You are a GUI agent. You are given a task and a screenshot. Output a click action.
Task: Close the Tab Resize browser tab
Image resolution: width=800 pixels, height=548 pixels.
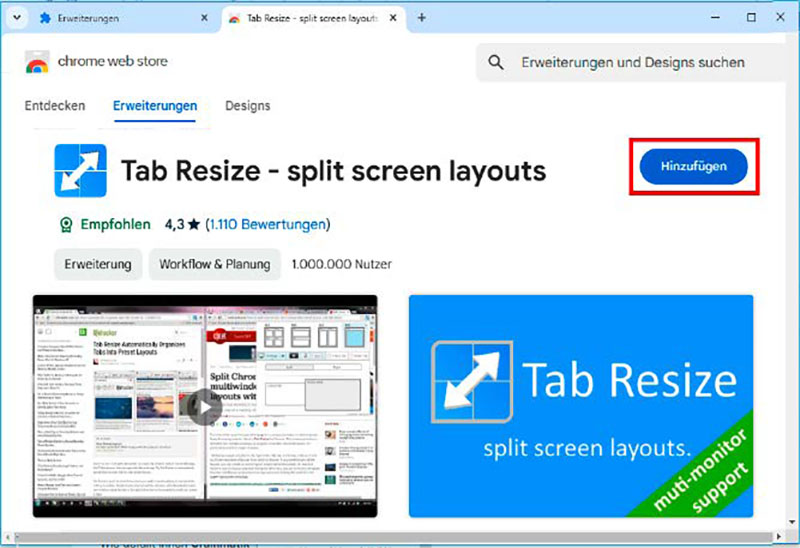(x=393, y=18)
